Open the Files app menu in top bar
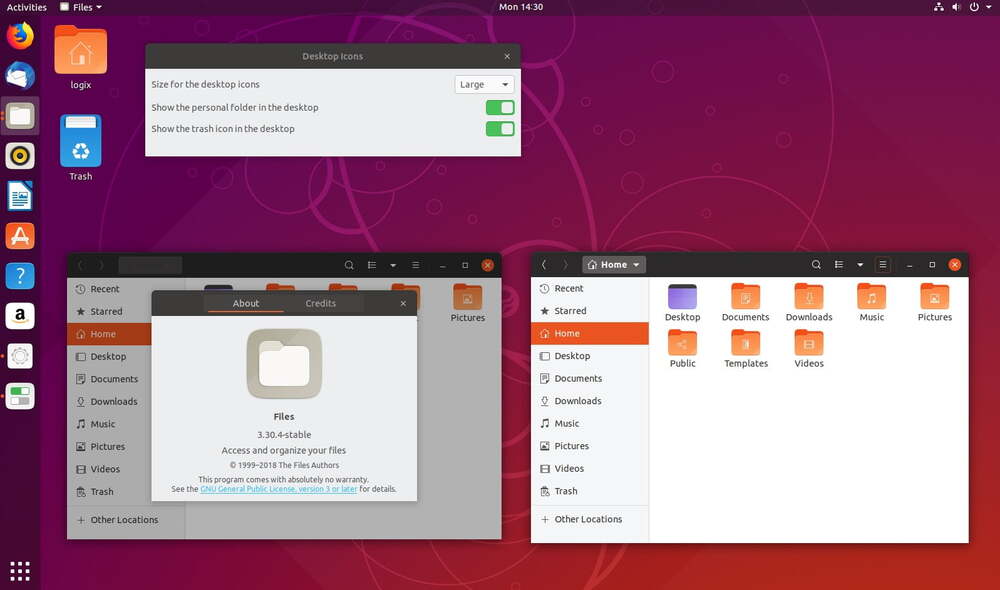 [82, 7]
